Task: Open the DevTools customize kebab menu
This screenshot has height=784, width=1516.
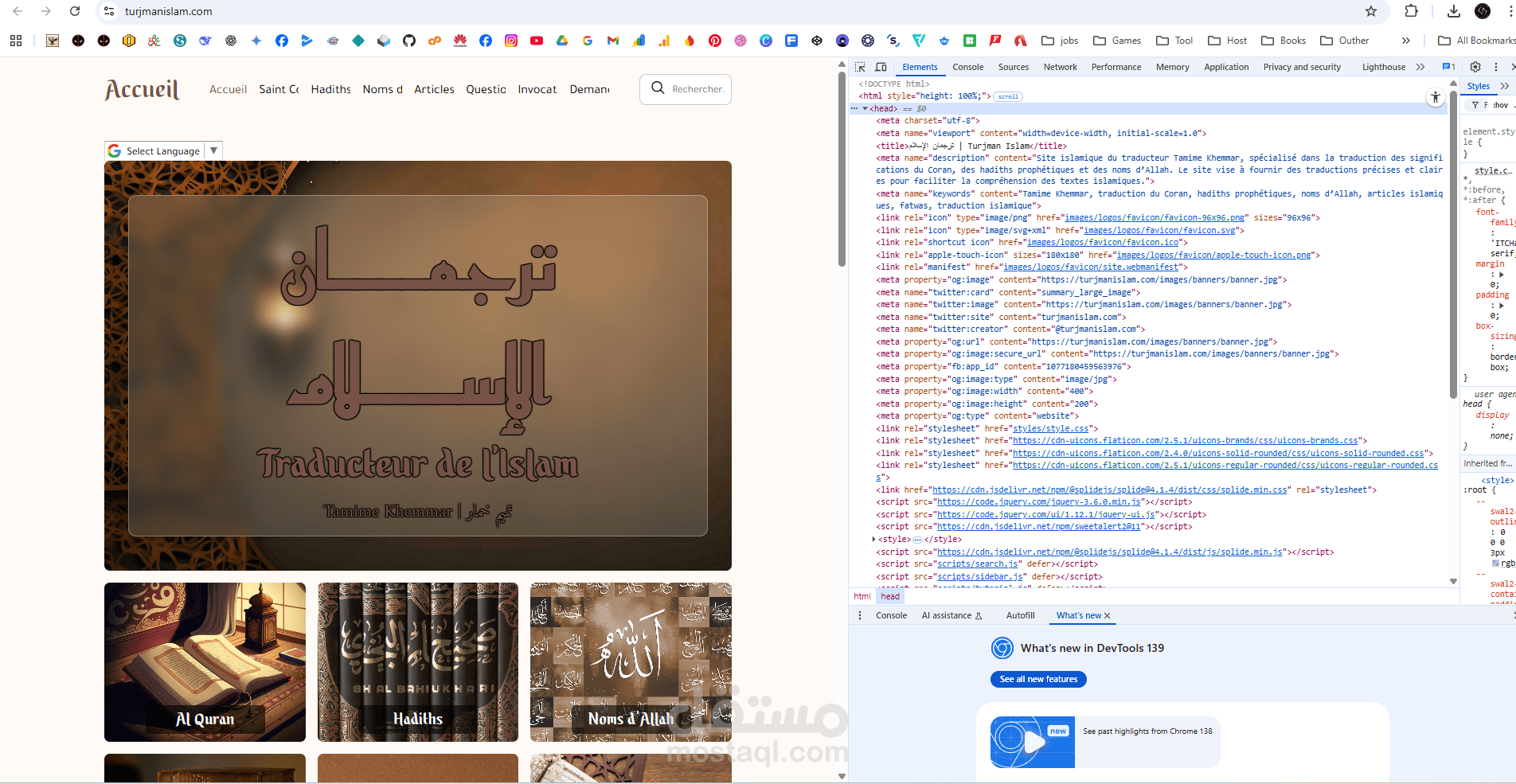Action: coord(1496,67)
